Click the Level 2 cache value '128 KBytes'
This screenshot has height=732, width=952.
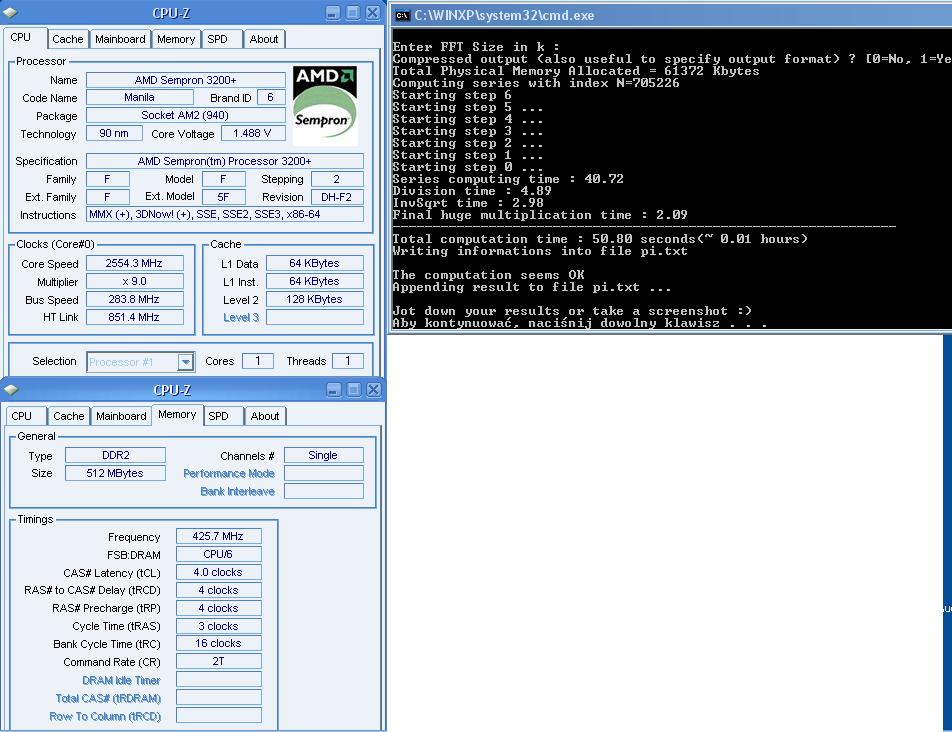314,299
